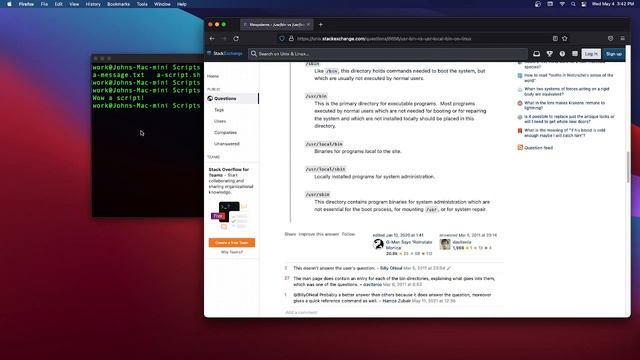Open Tags in the left sidebar
Viewport: 640px width, 360px height.
[x=219, y=110]
